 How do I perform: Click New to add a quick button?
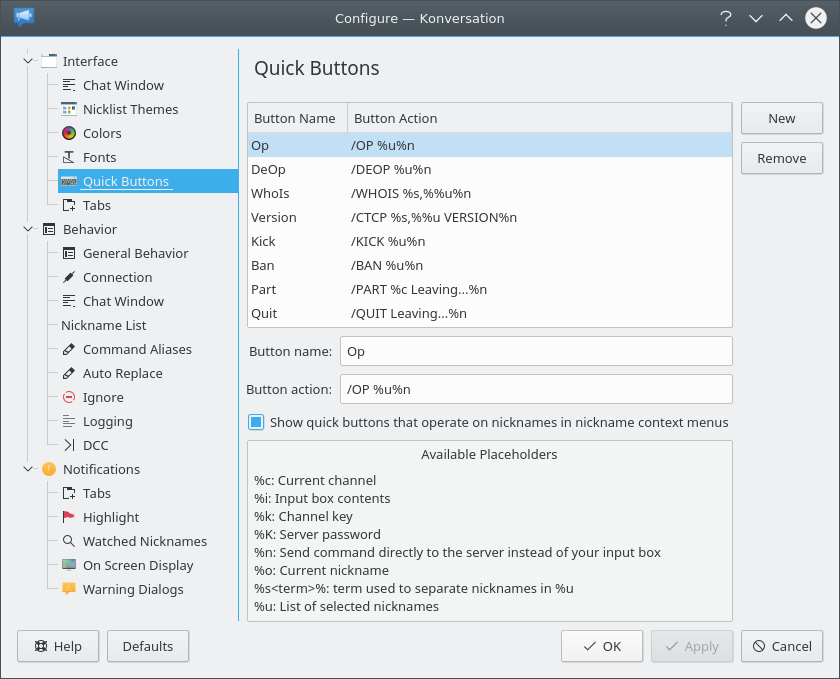(781, 118)
